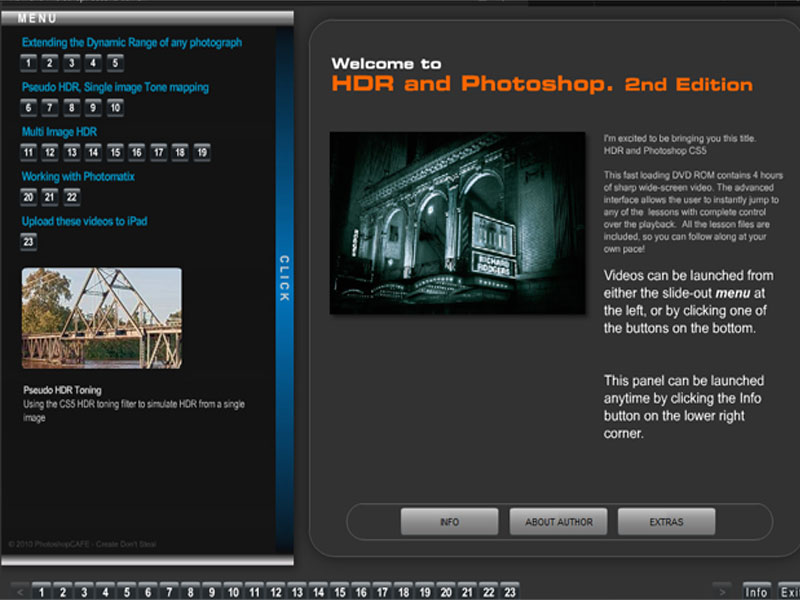Click the bridge preview thumbnail in the menu
The image size is (800, 600).
click(102, 318)
